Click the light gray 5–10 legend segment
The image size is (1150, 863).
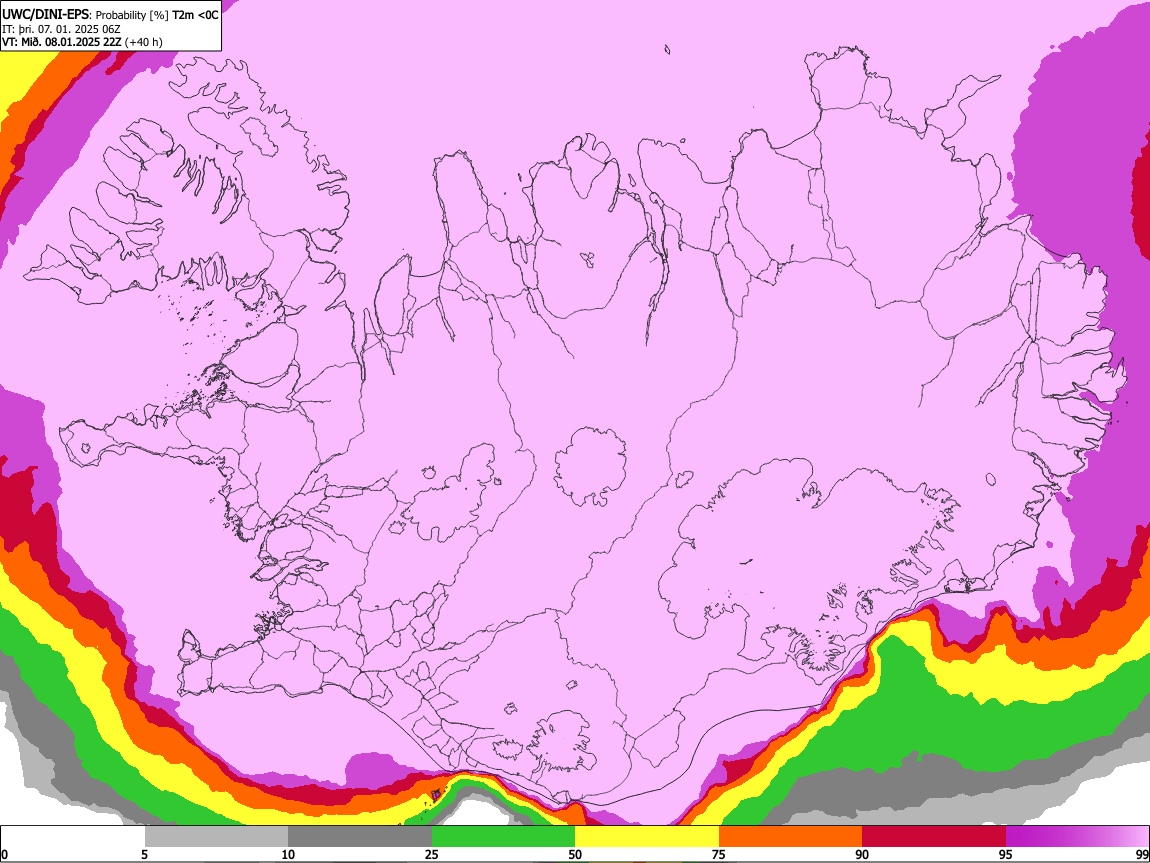(216, 837)
